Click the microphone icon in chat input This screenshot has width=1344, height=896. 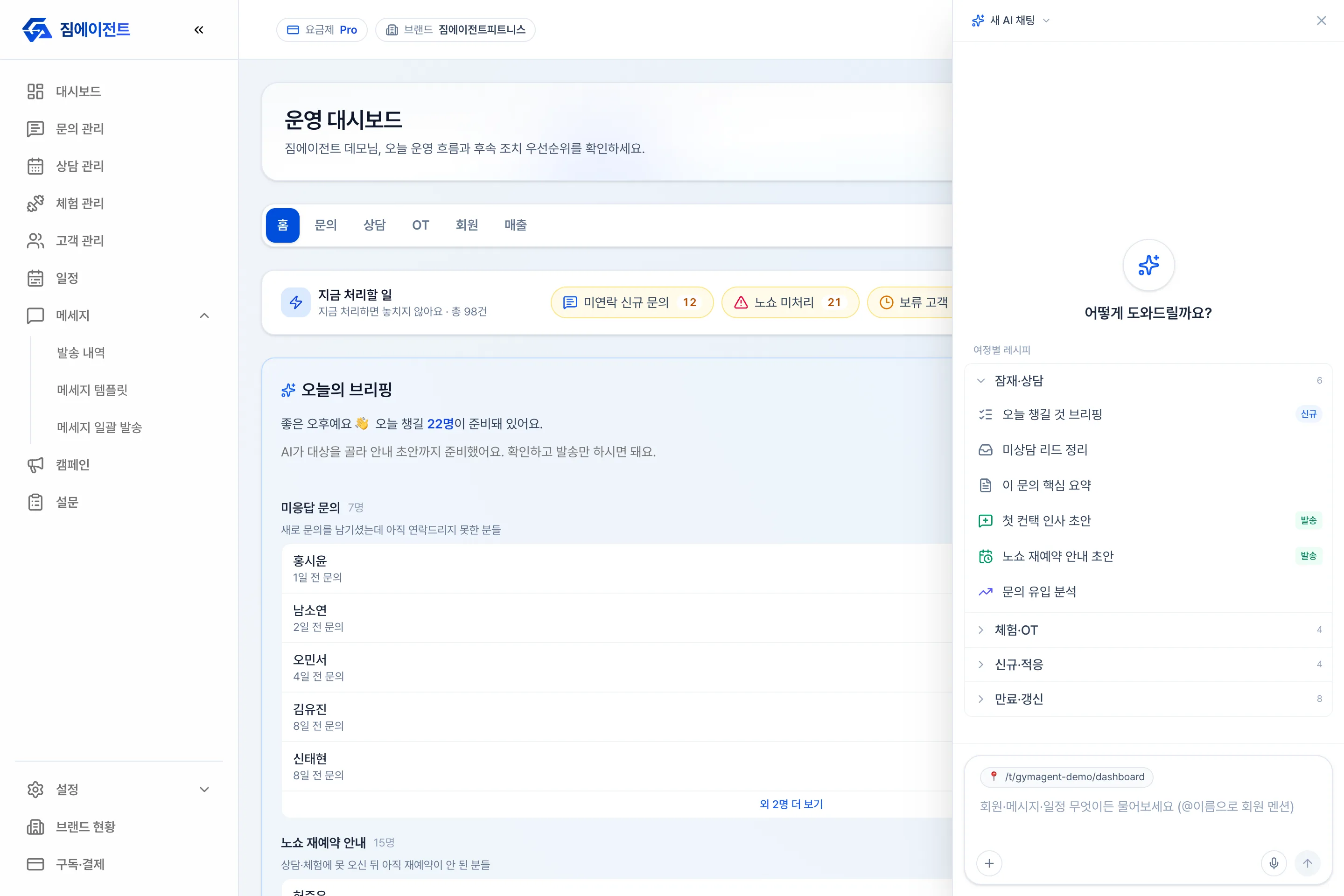[x=1274, y=863]
